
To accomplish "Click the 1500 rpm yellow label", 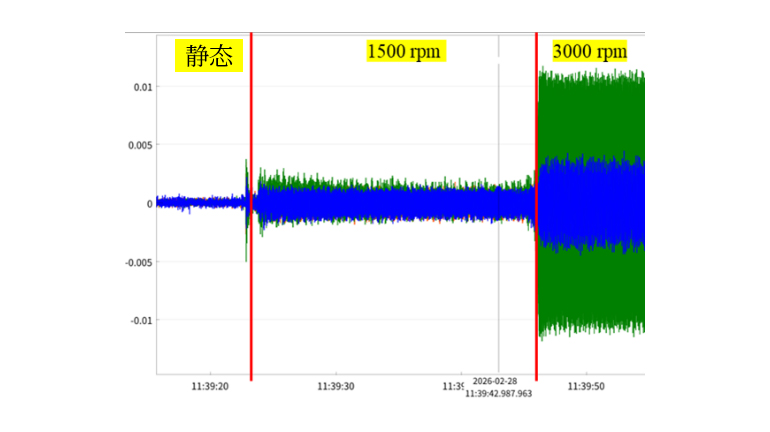I will 406,51.
